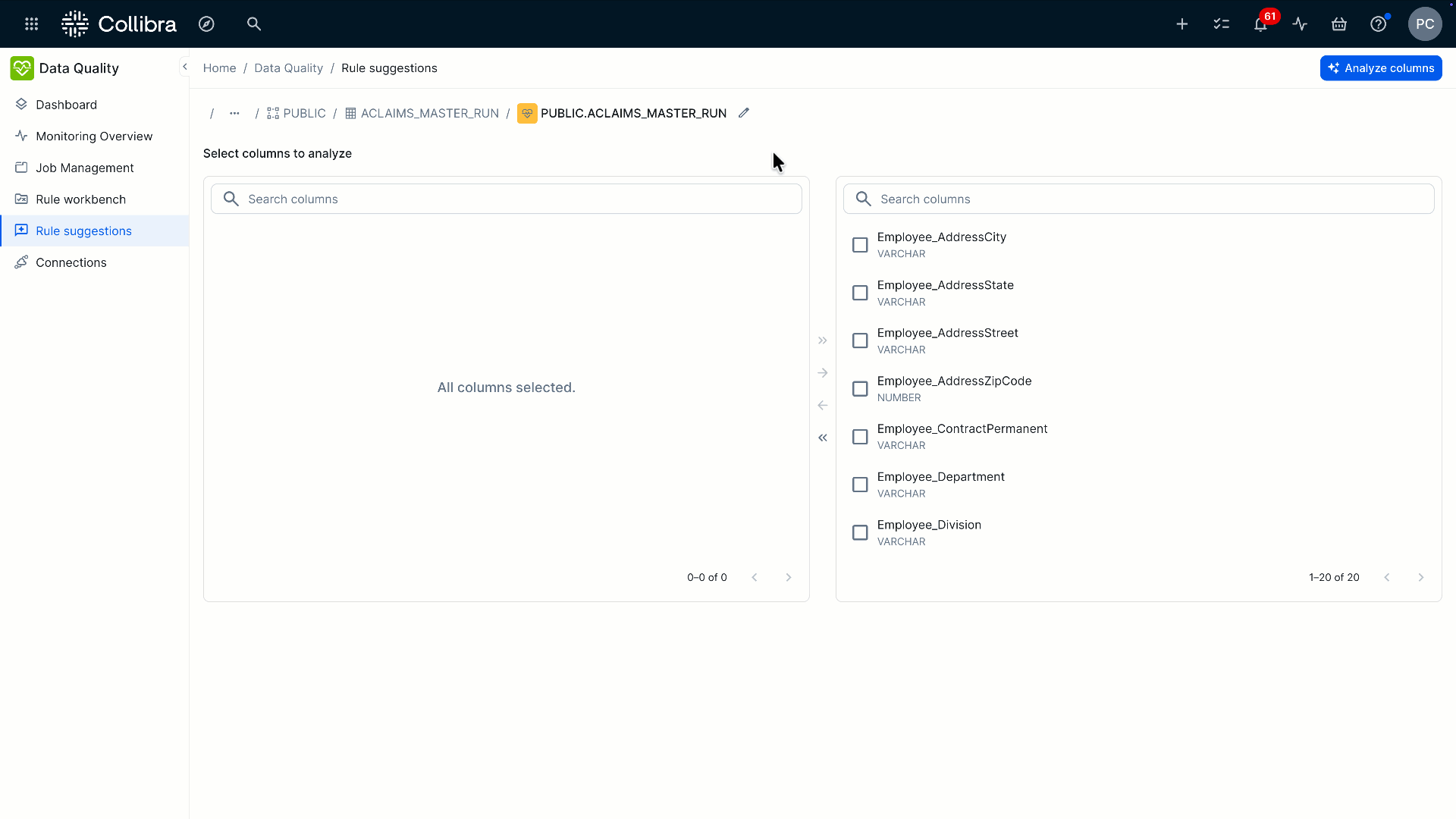Go to next page in right list
This screenshot has height=819, width=1456.
(x=1421, y=578)
